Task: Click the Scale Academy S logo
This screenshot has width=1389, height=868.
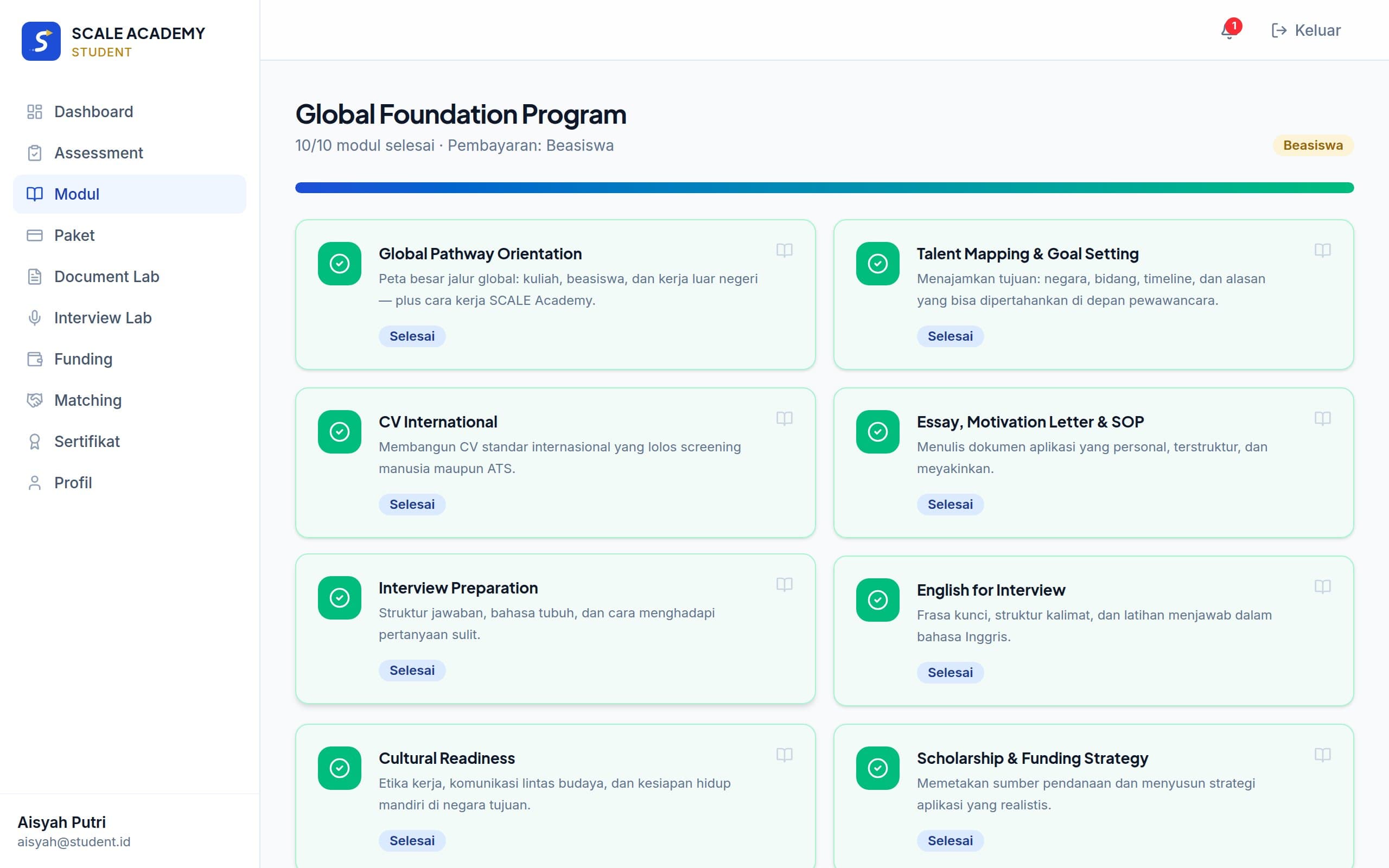Action: (41, 41)
